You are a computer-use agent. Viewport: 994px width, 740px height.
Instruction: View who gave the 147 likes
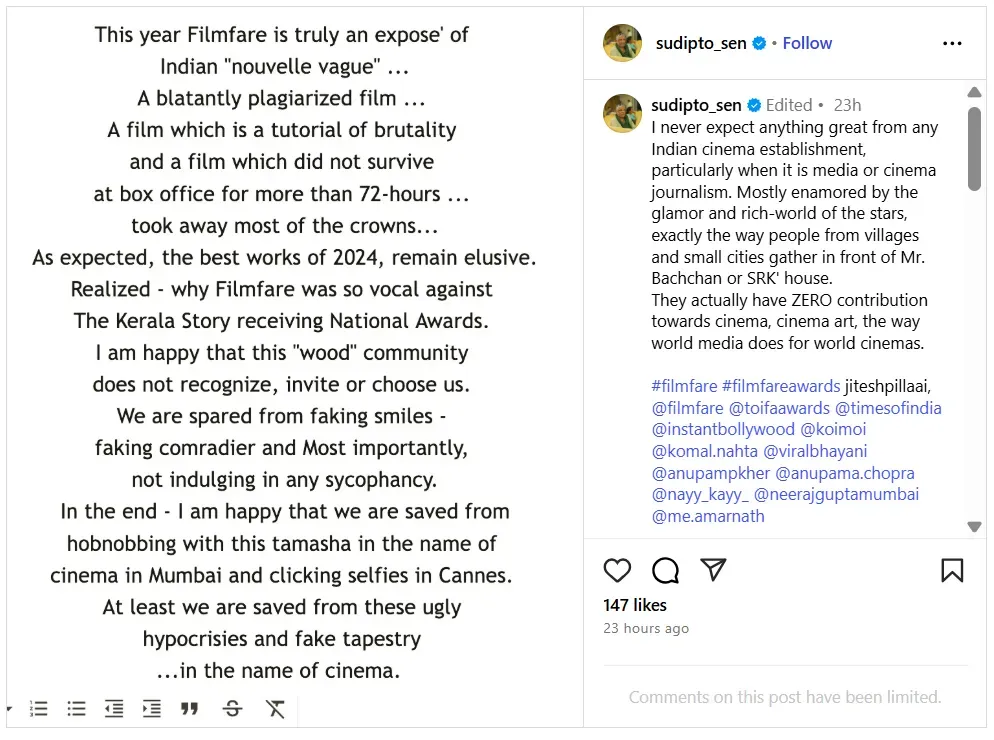(635, 605)
